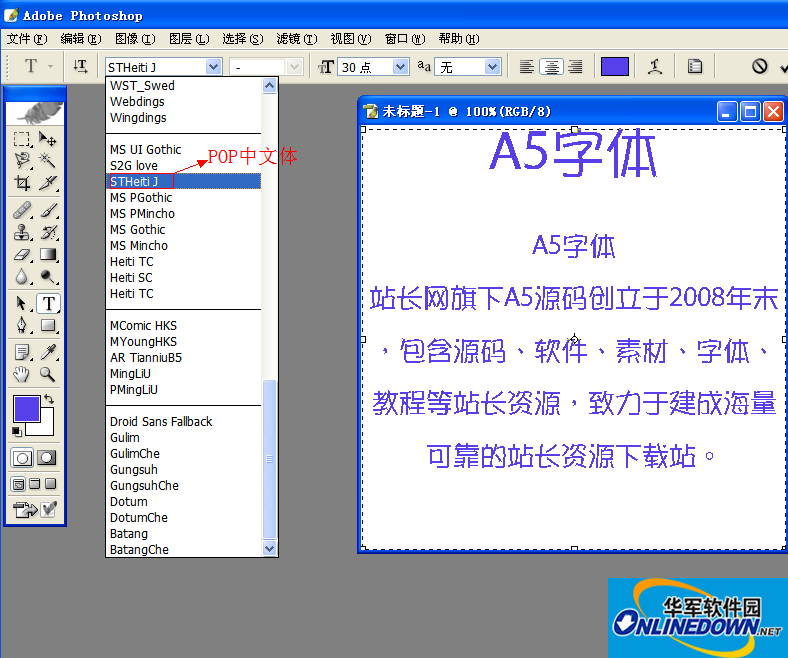The width and height of the screenshot is (788, 658).
Task: Select the Hand tool
Action: 22,374
